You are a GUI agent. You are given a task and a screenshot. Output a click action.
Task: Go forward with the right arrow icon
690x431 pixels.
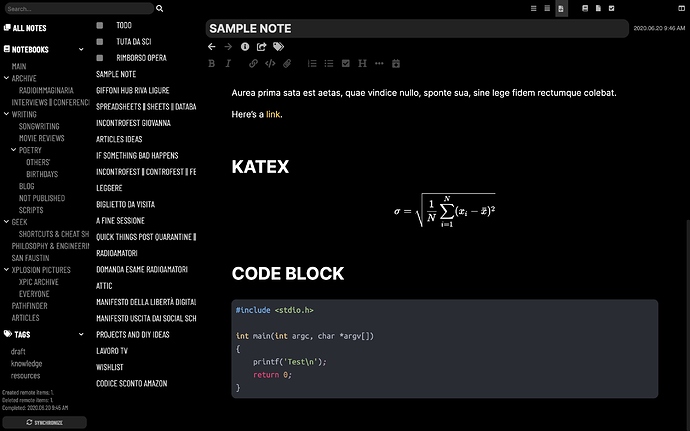[228, 47]
